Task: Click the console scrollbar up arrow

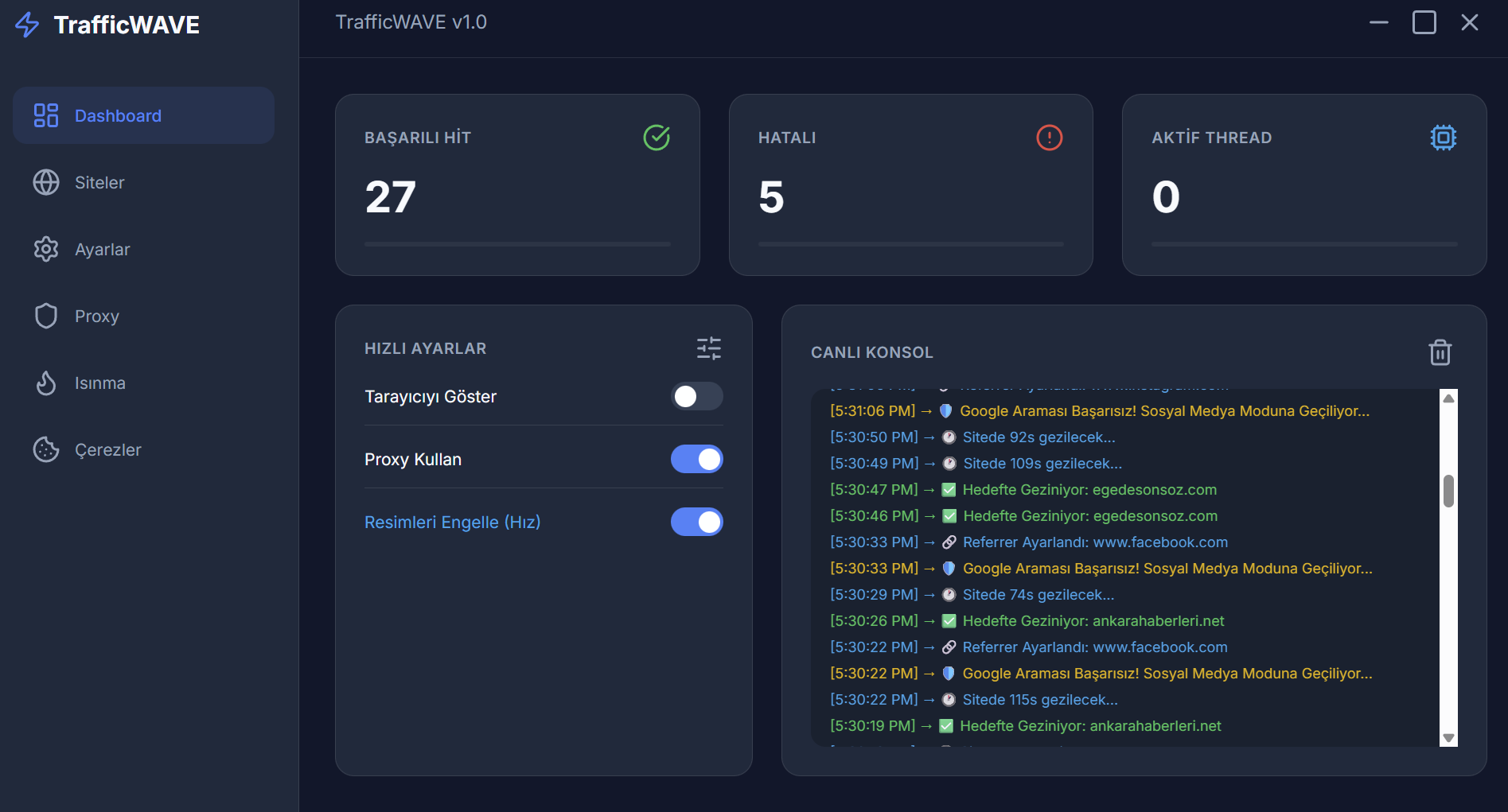Action: coord(1449,398)
